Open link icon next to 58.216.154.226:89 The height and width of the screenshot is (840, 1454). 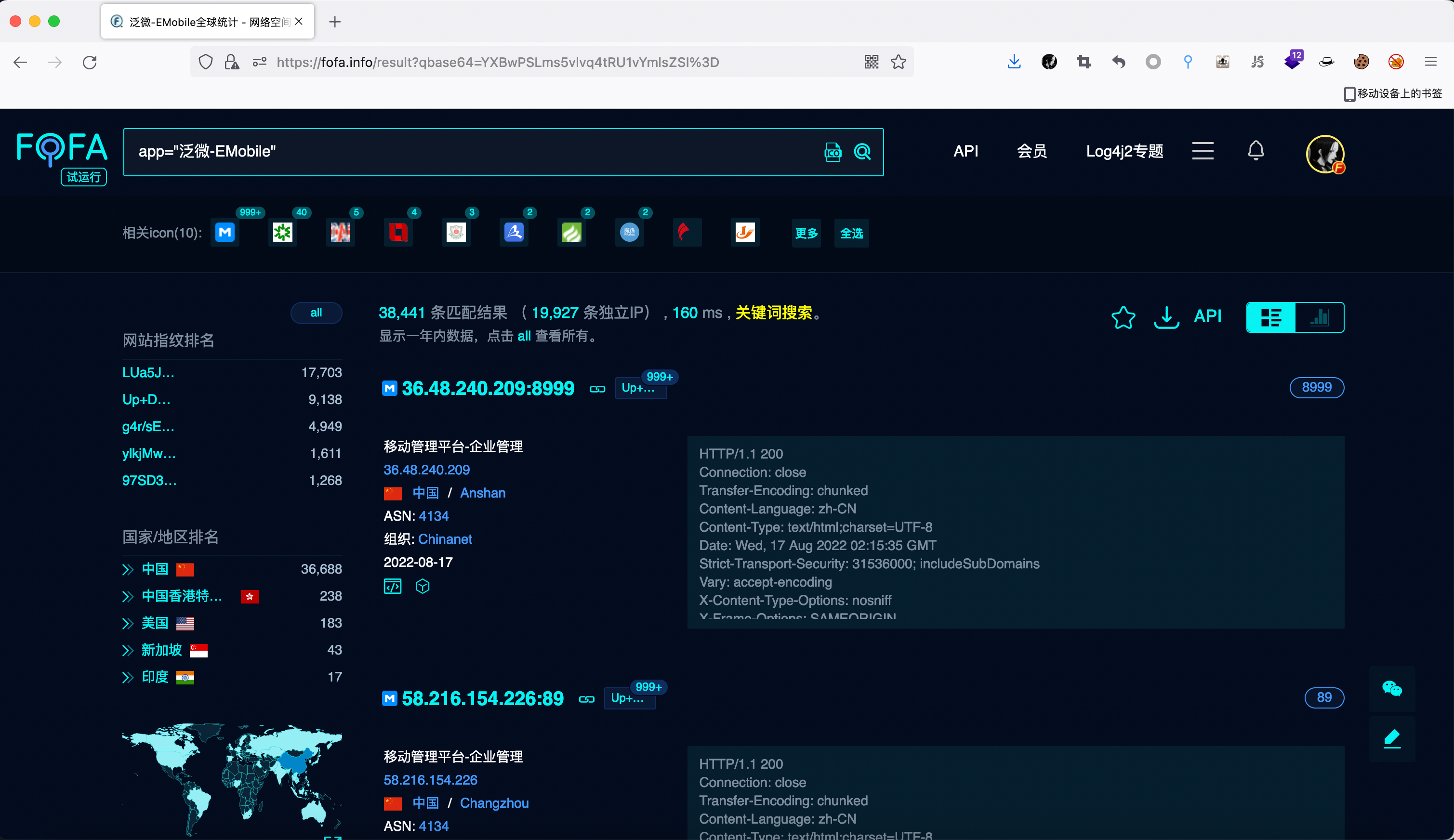(x=586, y=699)
